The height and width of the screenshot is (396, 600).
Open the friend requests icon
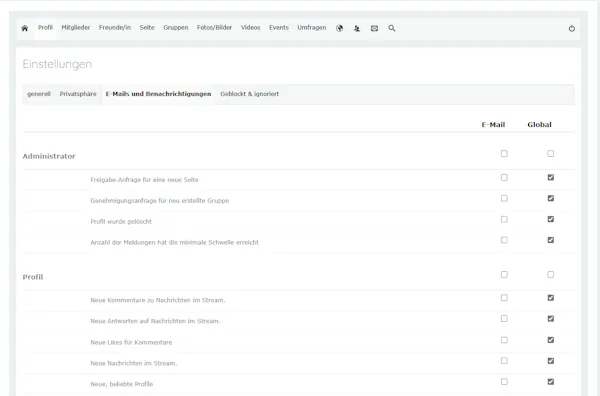[357, 28]
